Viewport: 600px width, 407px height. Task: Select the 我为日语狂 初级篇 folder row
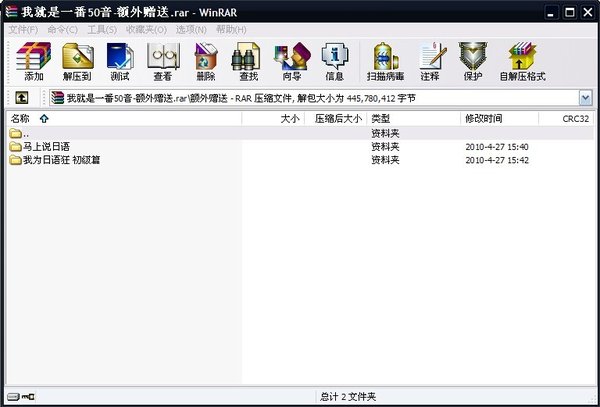[299, 160]
